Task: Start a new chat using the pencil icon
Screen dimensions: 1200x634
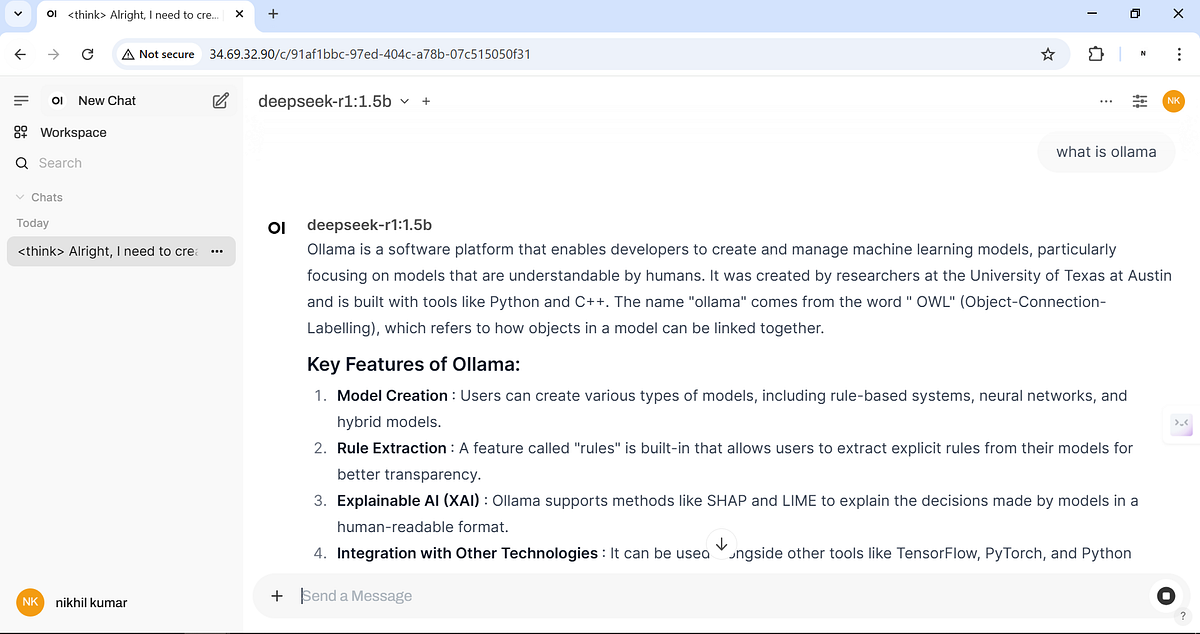Action: pos(219,100)
